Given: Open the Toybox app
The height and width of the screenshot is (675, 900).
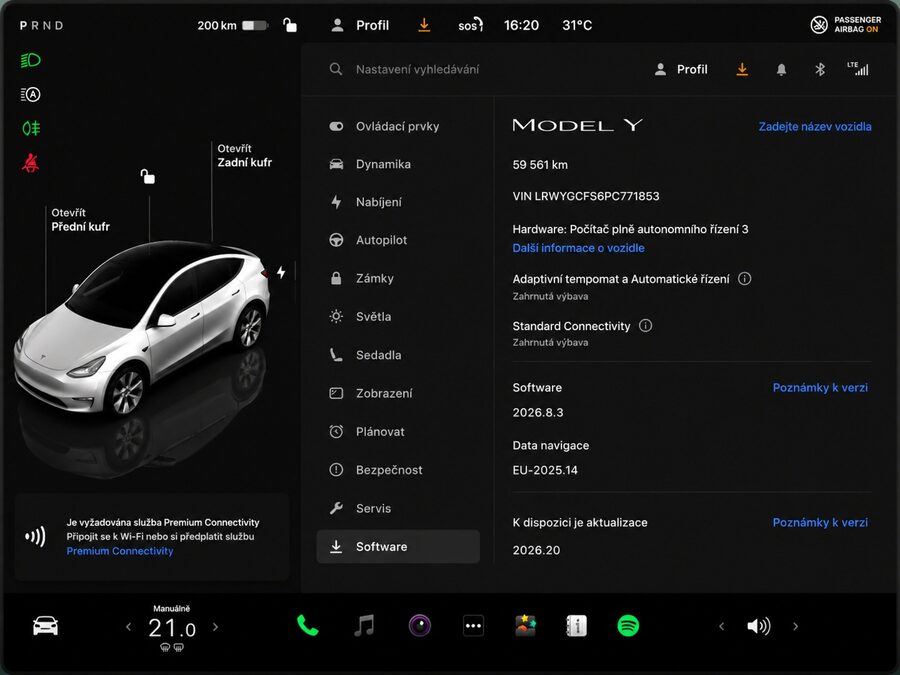Looking at the screenshot, I should pyautogui.click(x=525, y=626).
